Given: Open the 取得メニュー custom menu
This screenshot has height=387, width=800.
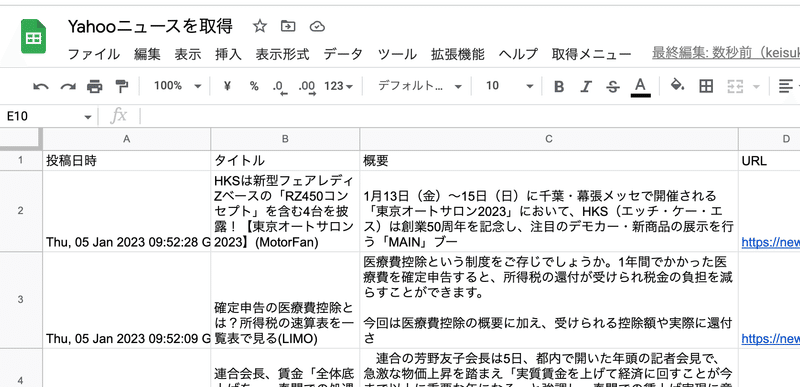Looking at the screenshot, I should point(591,54).
